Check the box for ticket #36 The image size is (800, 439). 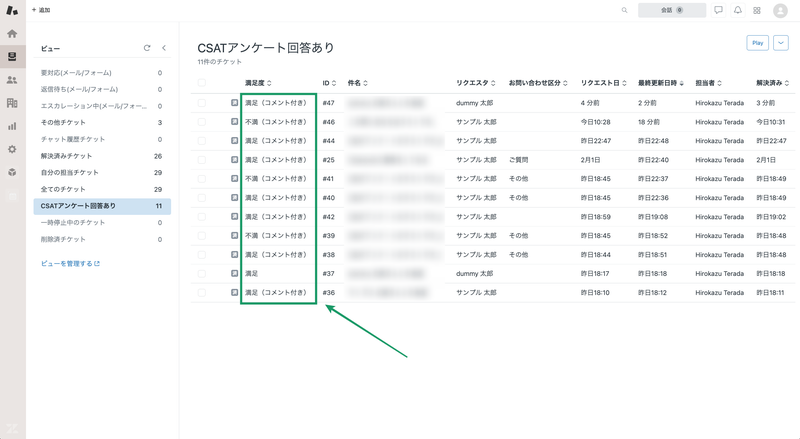202,293
